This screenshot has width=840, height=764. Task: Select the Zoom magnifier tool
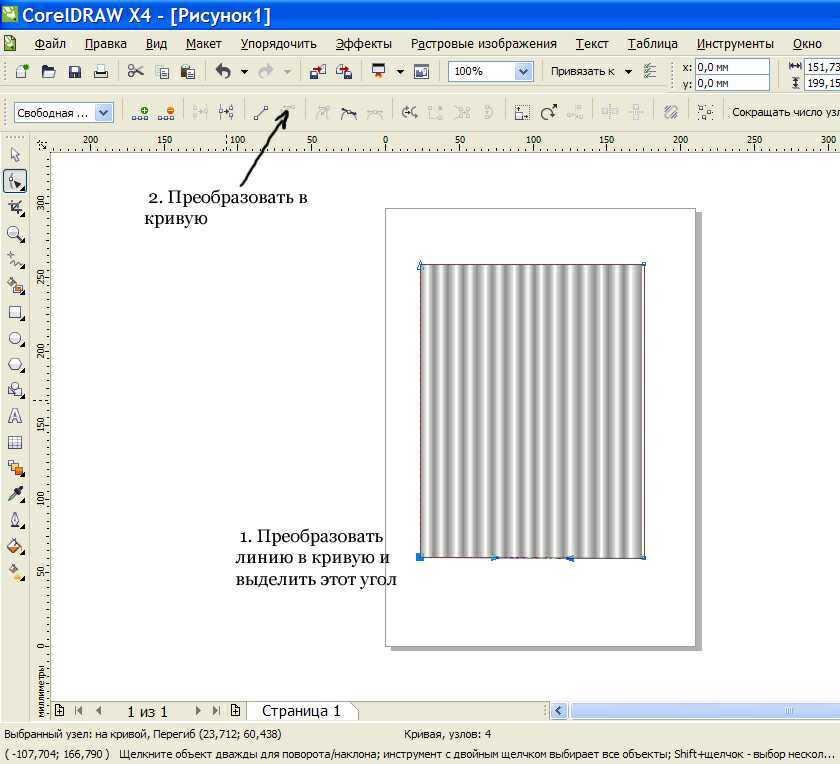coord(15,234)
